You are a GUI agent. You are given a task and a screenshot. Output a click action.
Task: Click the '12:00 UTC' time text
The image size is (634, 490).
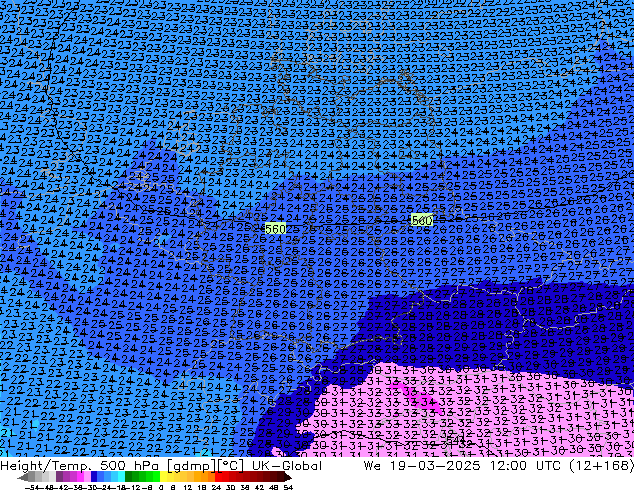tap(525, 465)
